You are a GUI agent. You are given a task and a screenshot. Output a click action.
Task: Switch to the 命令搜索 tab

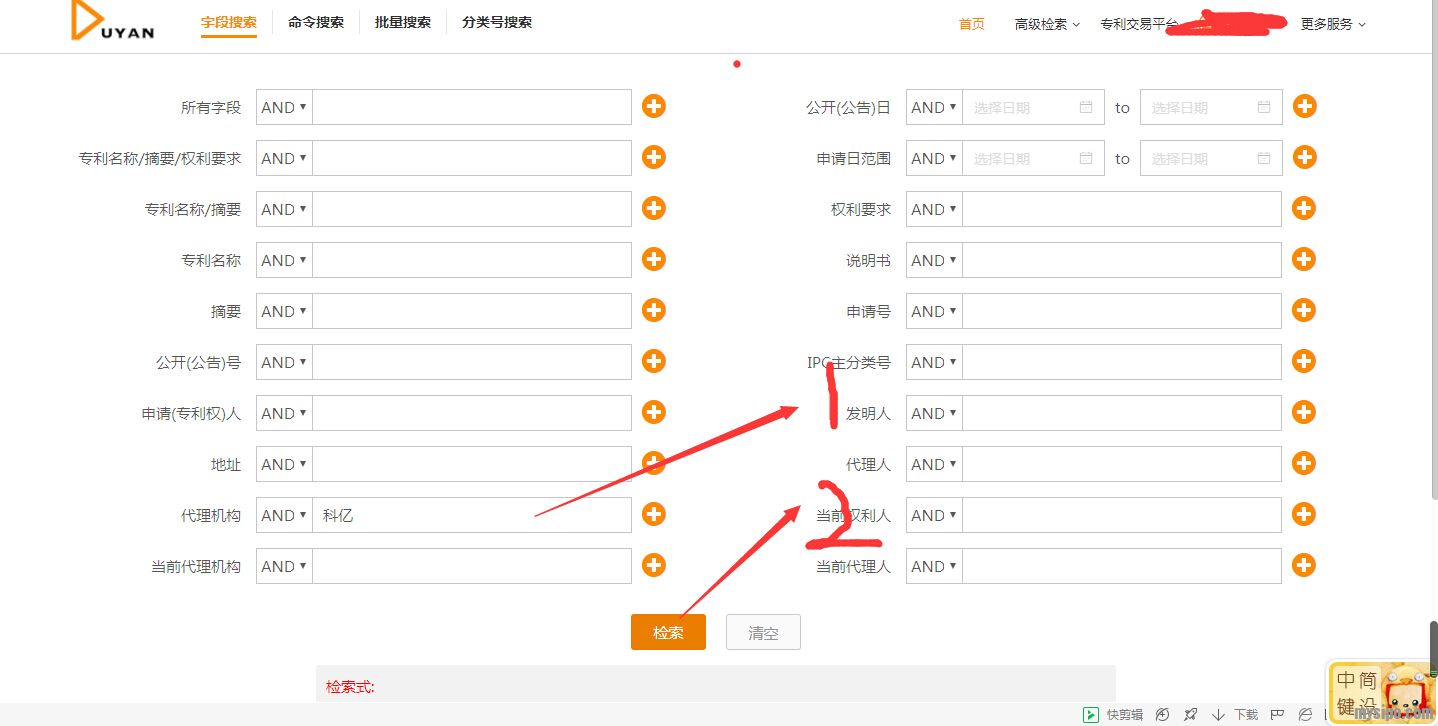tap(316, 22)
